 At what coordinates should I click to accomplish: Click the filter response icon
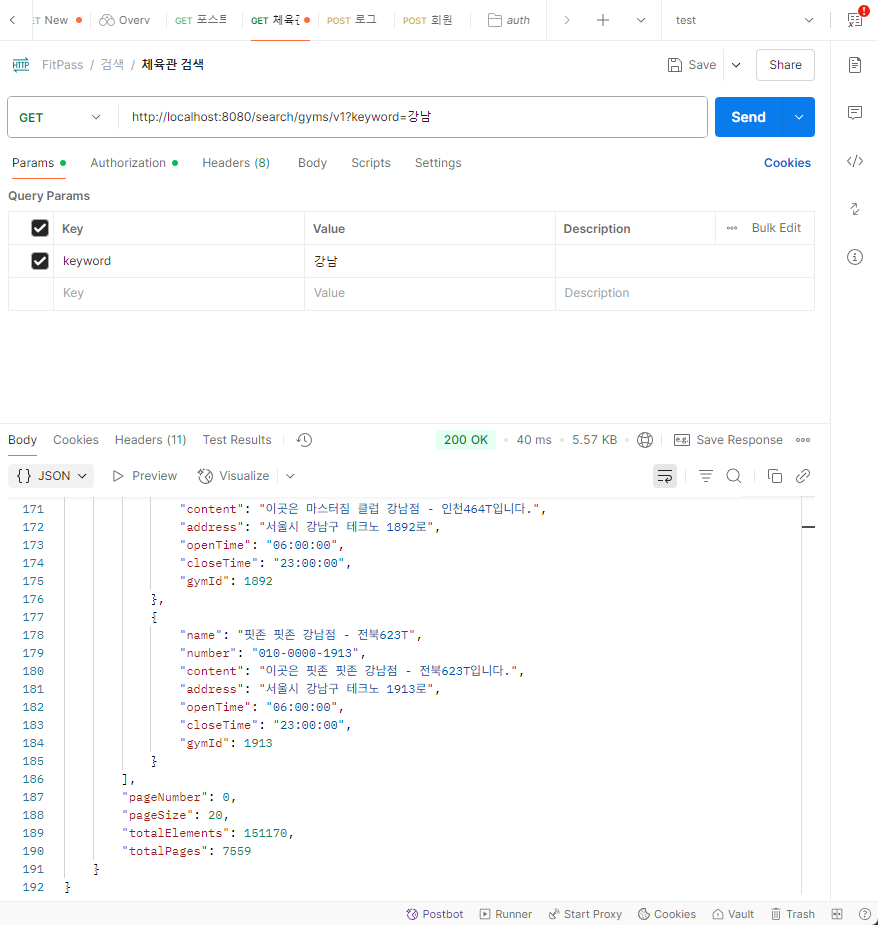click(x=706, y=476)
